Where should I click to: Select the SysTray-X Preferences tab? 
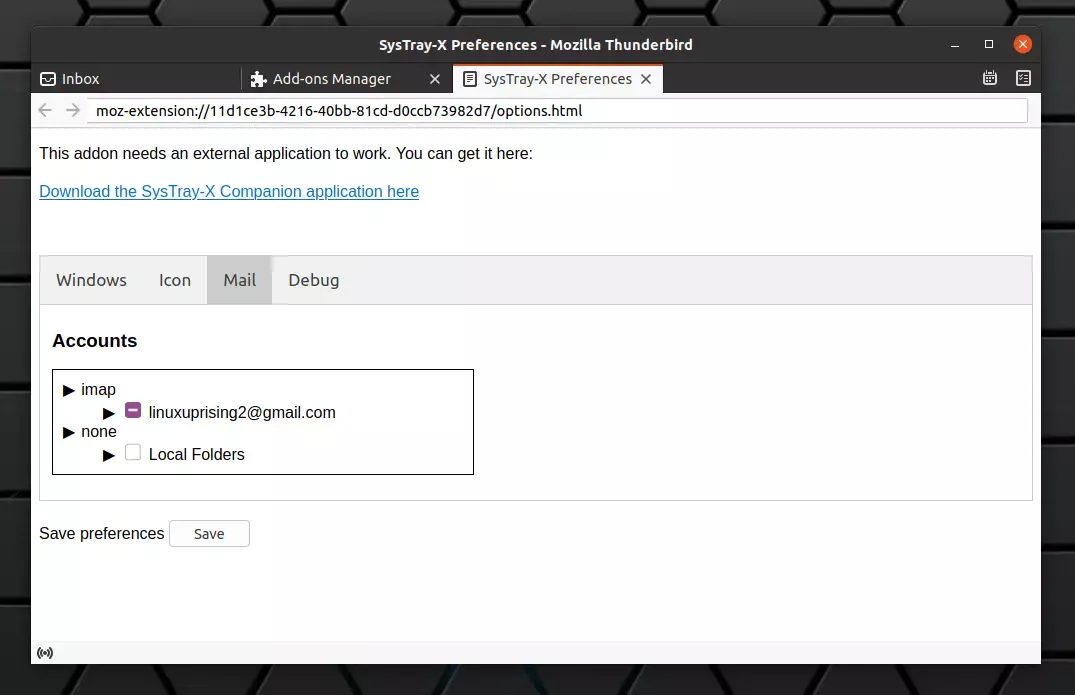(557, 79)
